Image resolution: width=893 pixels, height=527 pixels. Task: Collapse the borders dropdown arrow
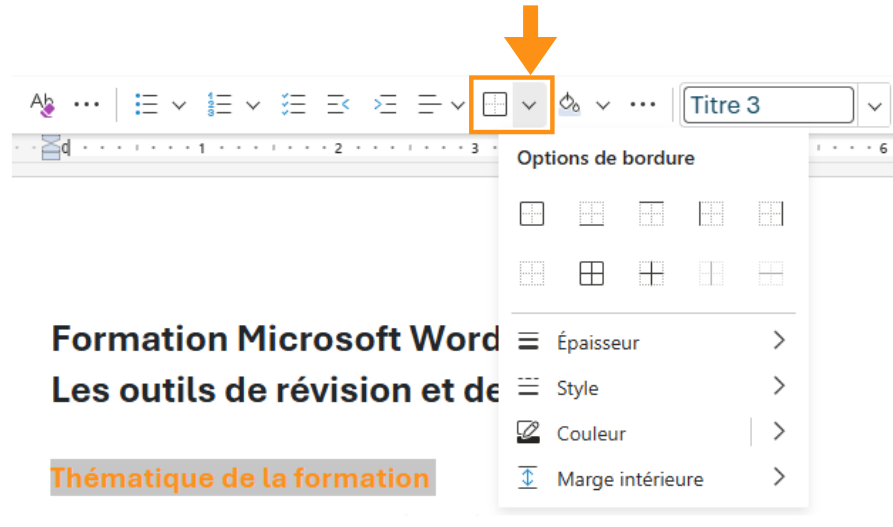point(530,105)
